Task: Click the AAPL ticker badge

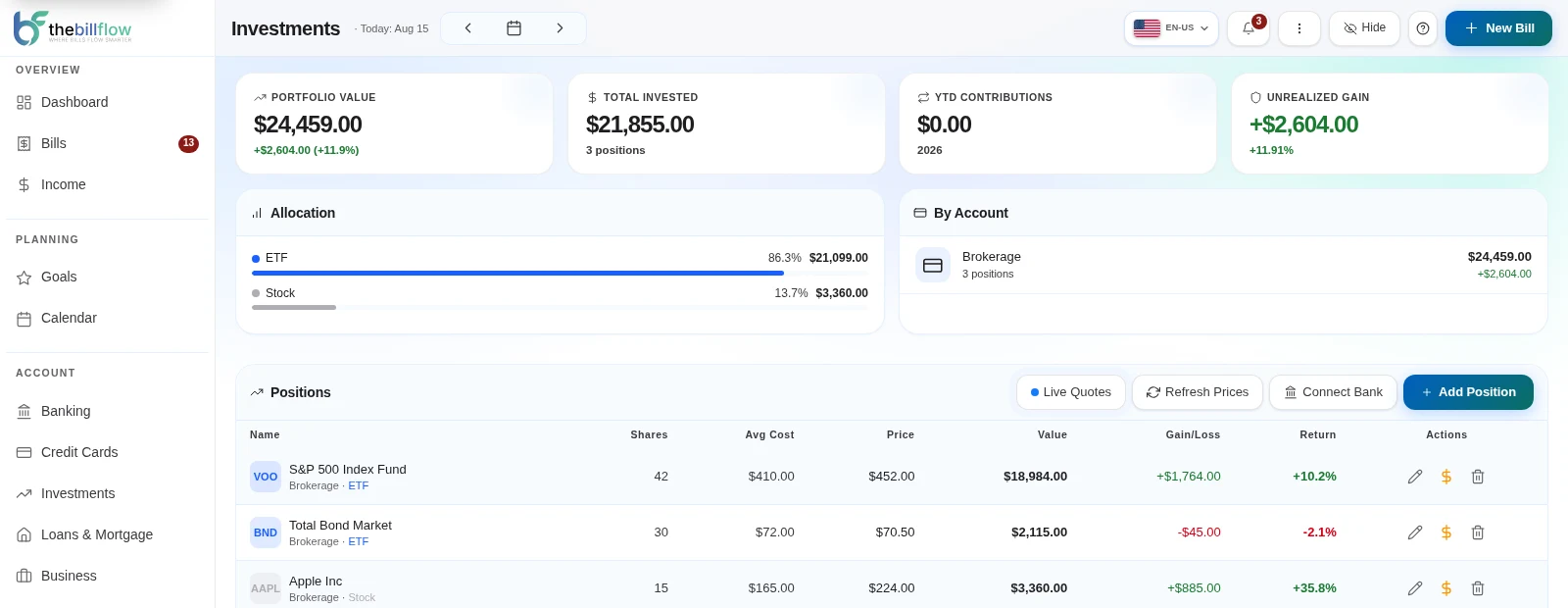Action: 266,588
